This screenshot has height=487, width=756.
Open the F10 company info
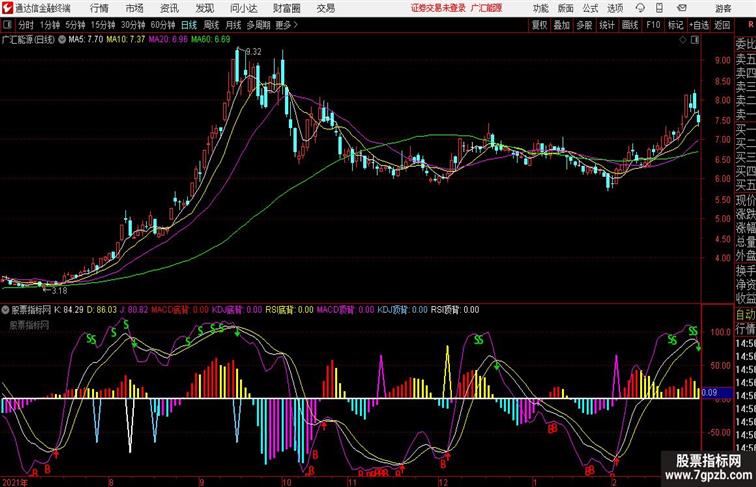tap(653, 25)
